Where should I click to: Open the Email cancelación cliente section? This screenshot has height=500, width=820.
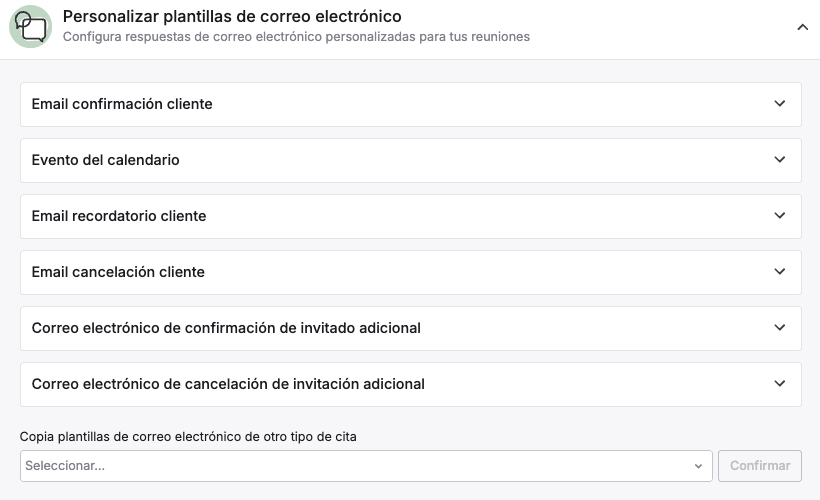click(411, 272)
